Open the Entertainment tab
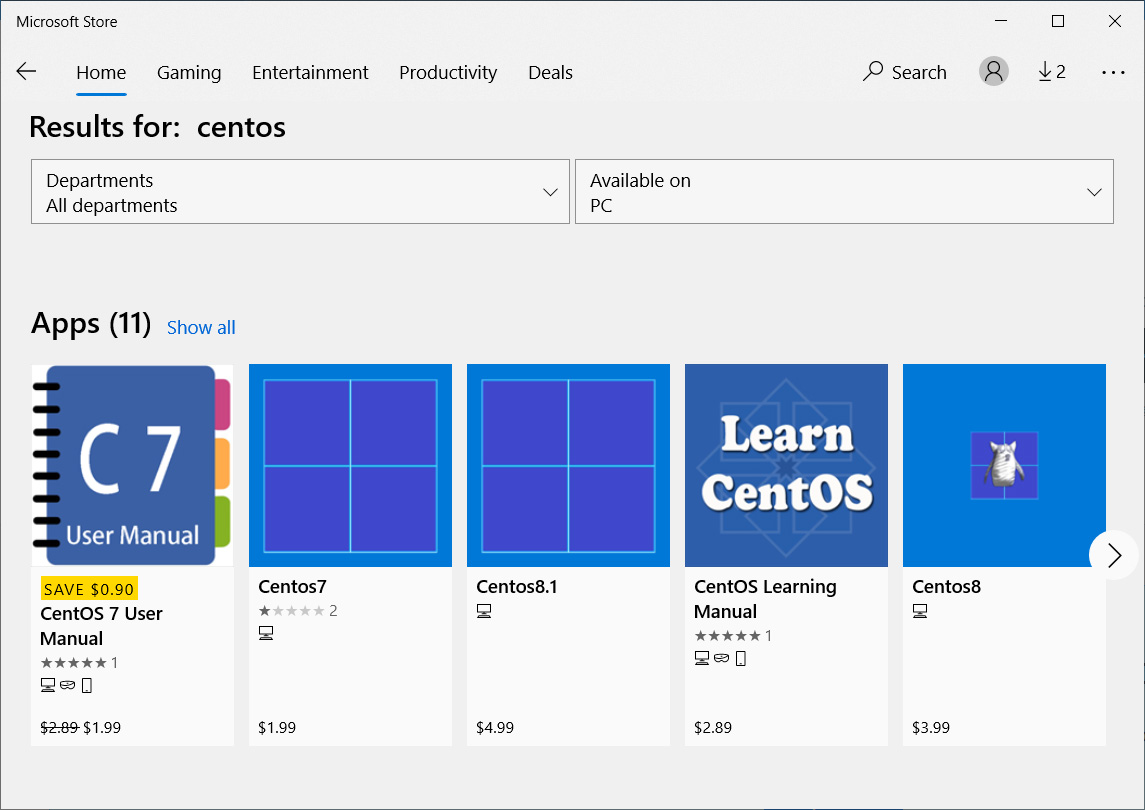This screenshot has width=1145, height=810. click(310, 72)
